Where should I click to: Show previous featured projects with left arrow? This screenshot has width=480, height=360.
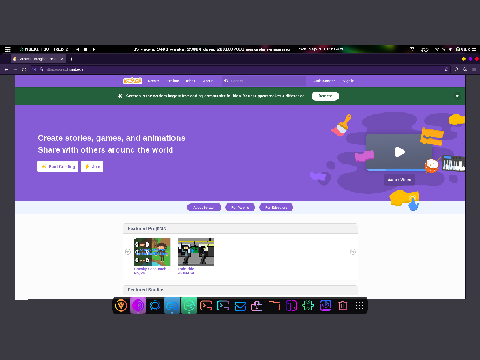coord(127,252)
